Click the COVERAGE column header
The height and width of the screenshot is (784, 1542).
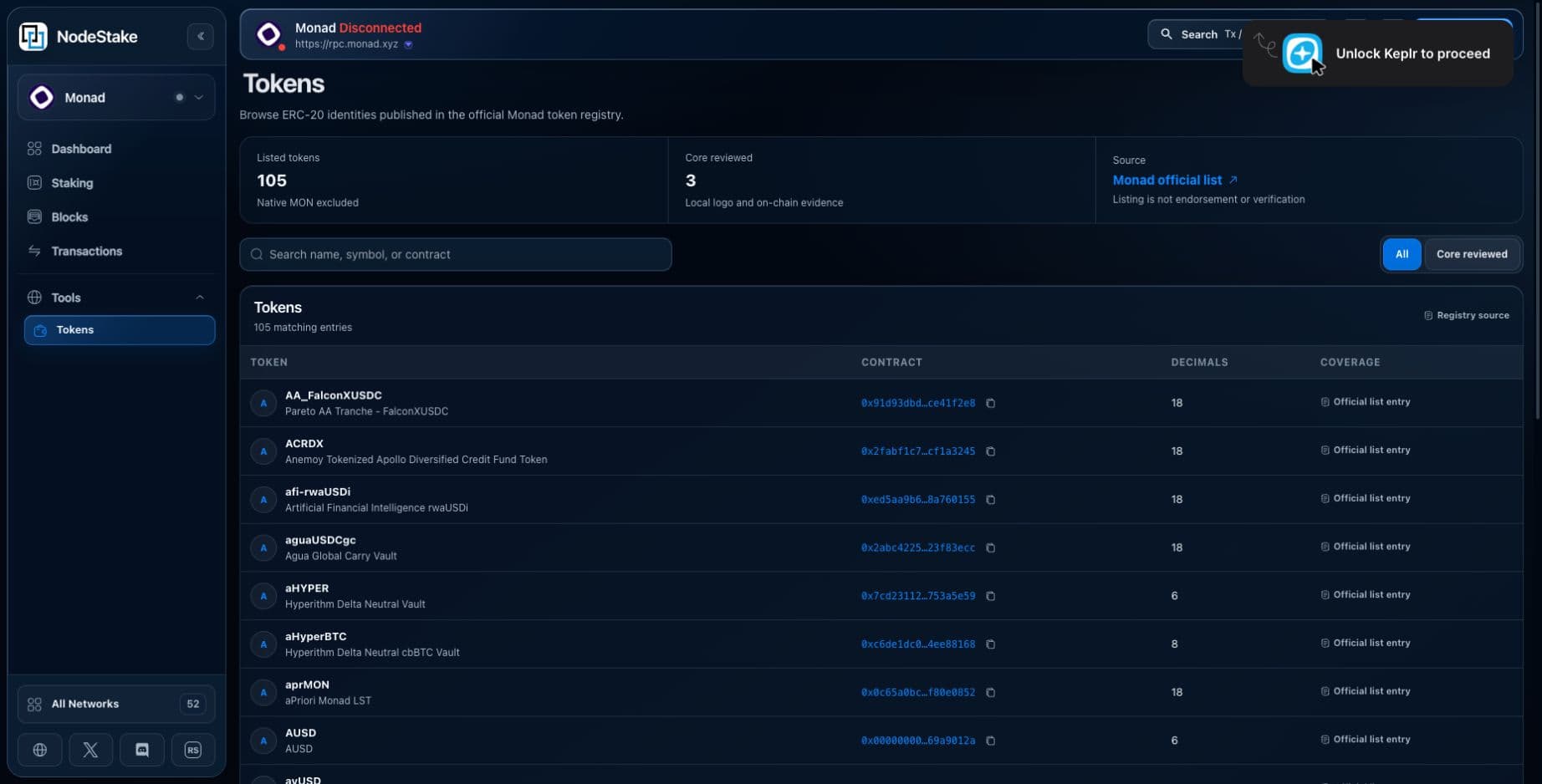[1350, 363]
